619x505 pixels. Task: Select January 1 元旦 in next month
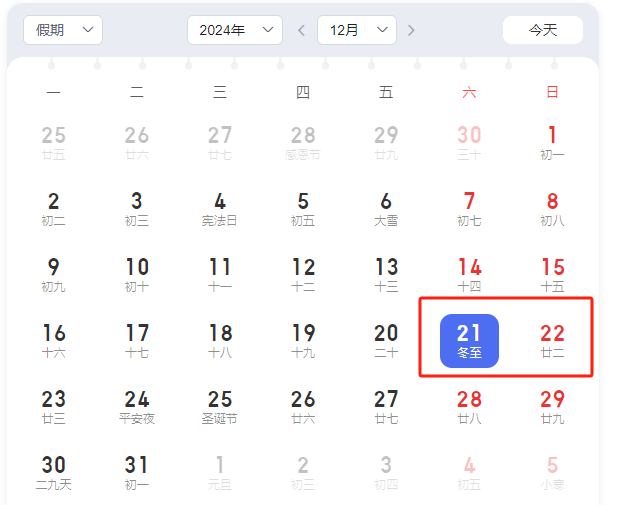click(x=220, y=473)
